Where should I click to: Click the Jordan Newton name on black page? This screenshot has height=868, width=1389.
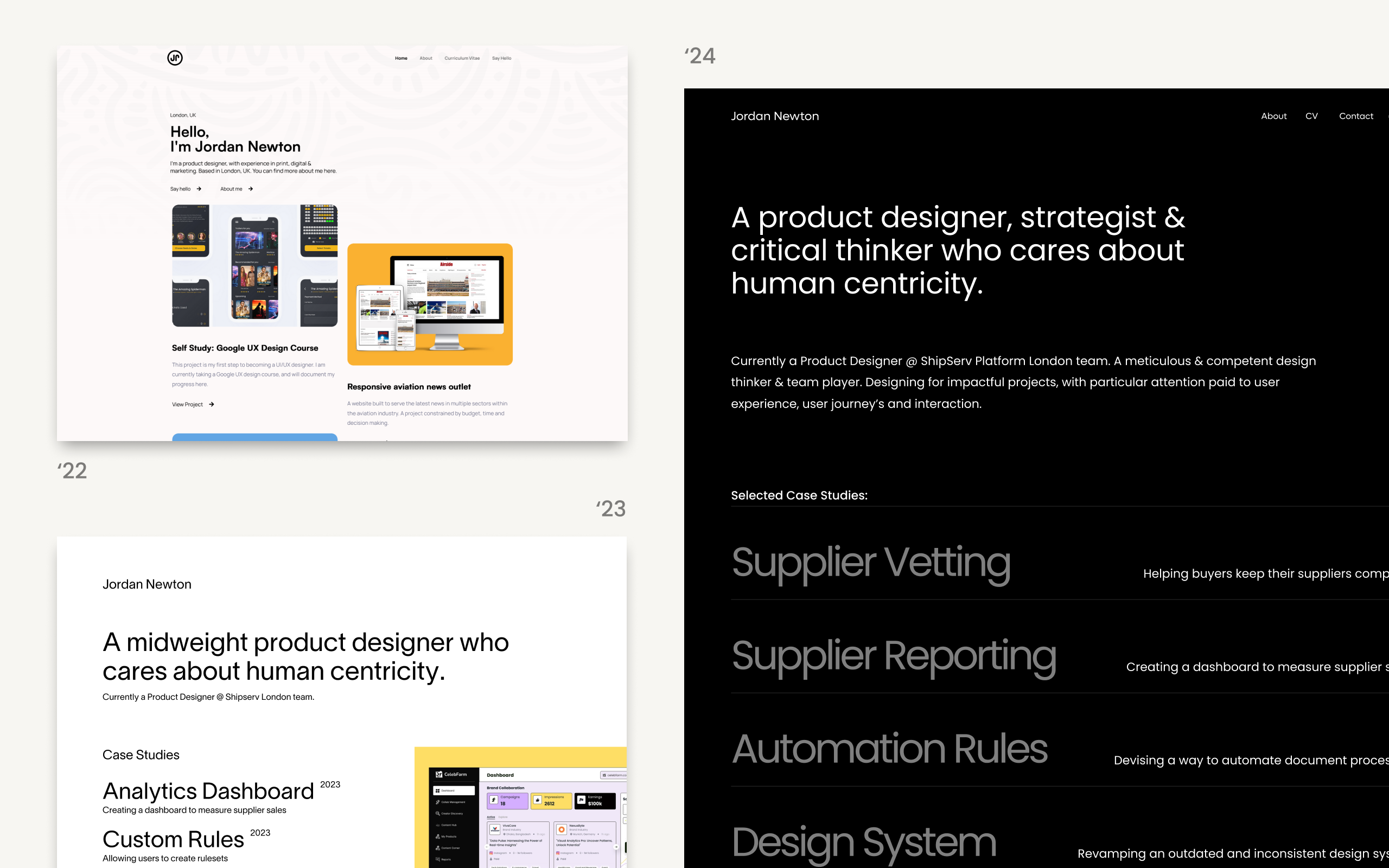click(775, 116)
